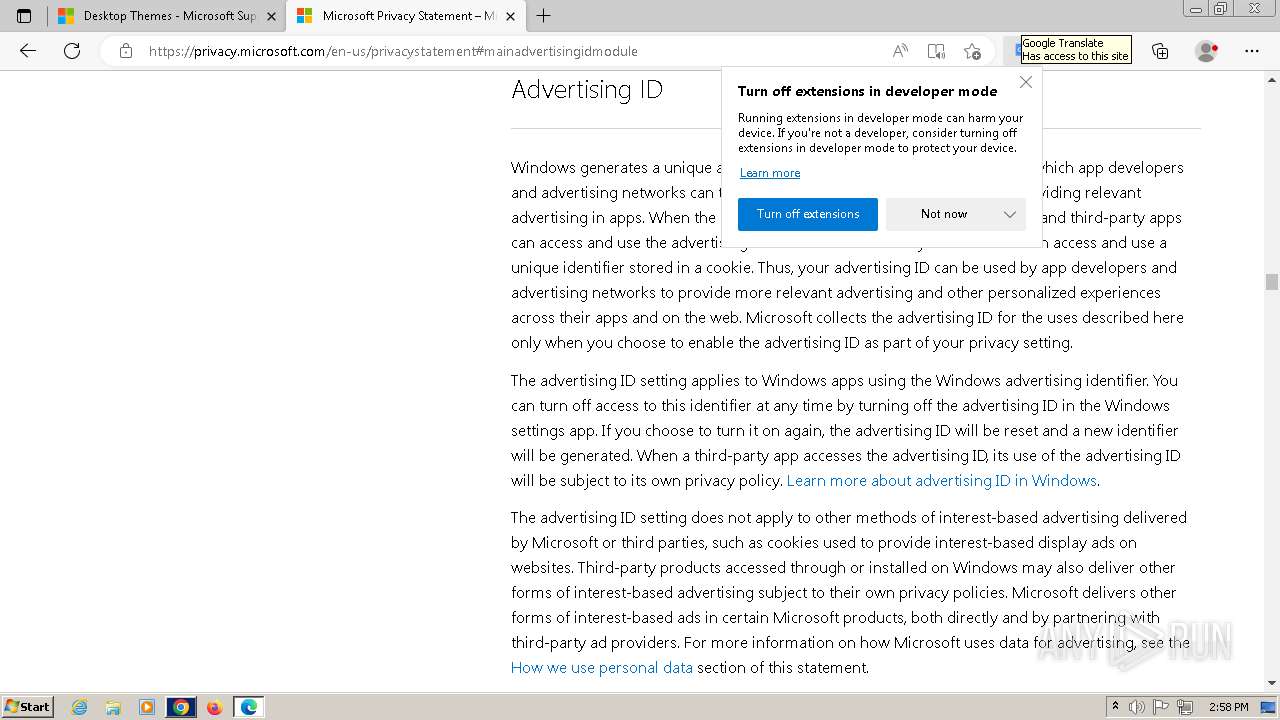Follow How we use personal data link
This screenshot has height=720, width=1280.
coord(602,667)
